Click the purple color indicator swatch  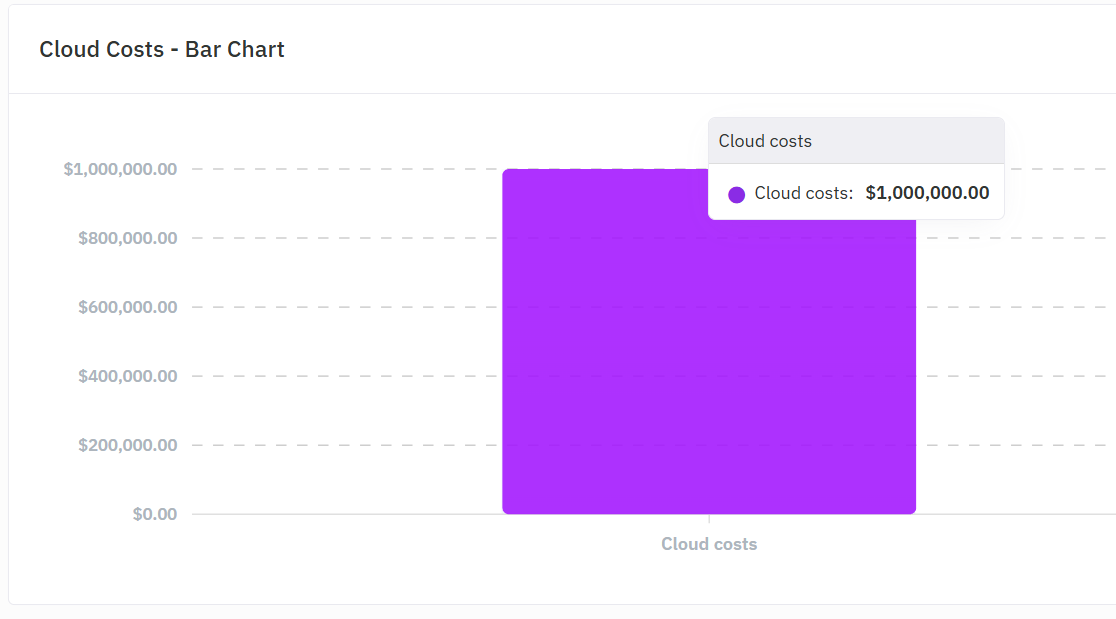point(737,193)
